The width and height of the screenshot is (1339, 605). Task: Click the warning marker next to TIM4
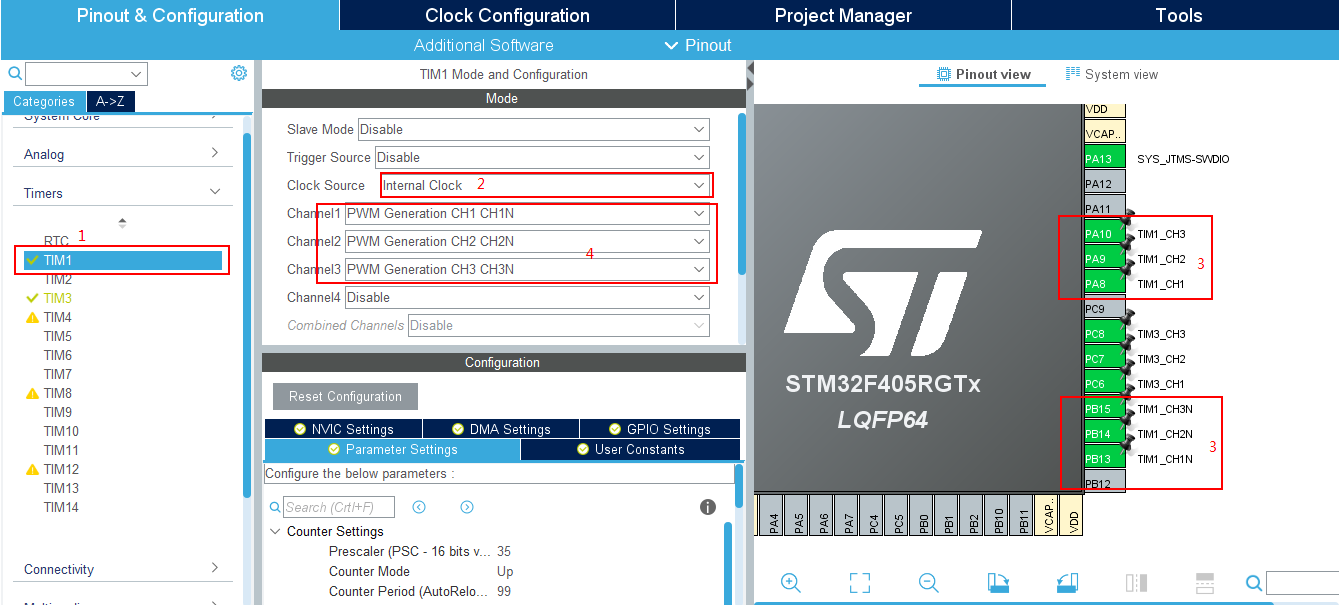point(34,317)
